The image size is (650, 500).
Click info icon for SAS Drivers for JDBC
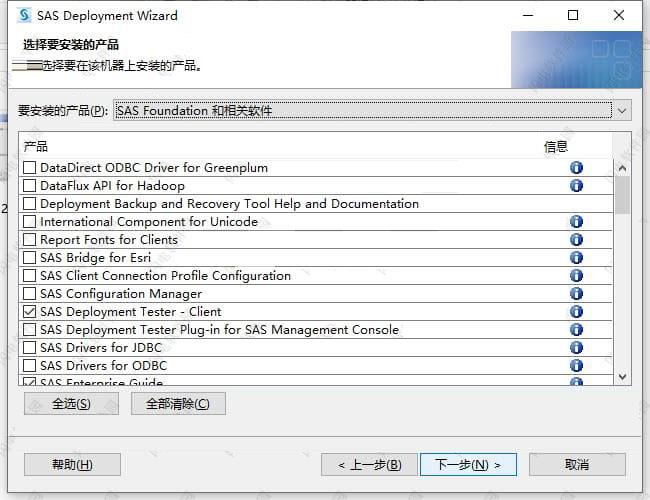tap(576, 347)
